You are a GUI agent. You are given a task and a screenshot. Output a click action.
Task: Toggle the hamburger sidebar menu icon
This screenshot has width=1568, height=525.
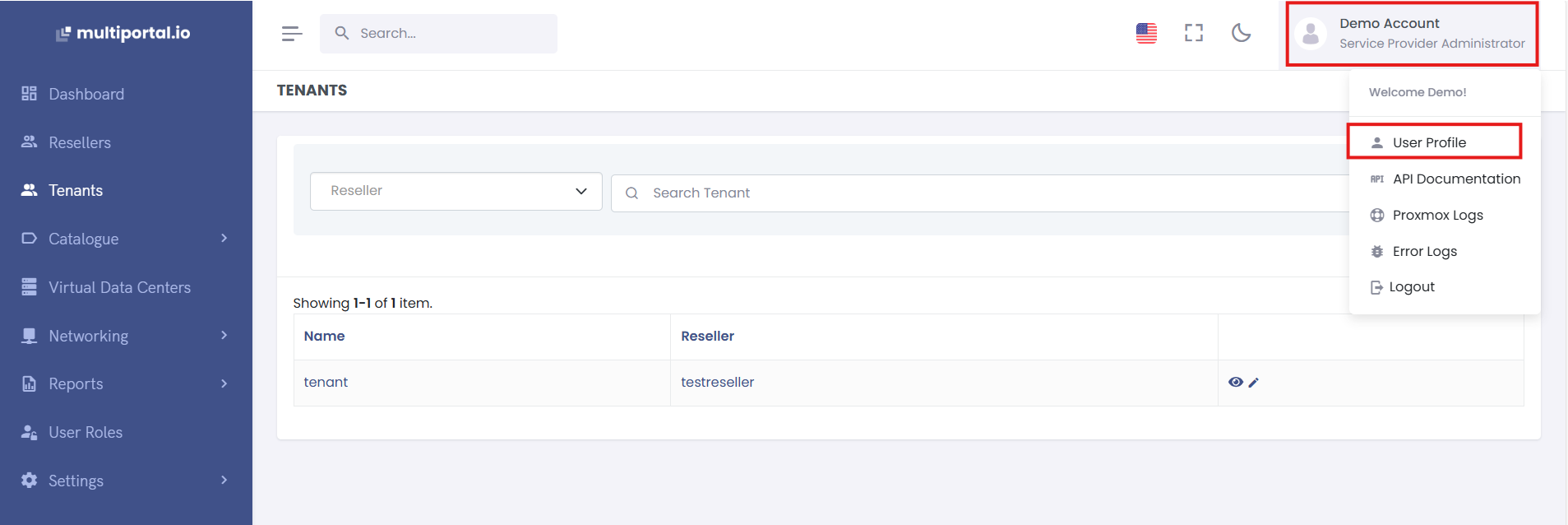[291, 34]
